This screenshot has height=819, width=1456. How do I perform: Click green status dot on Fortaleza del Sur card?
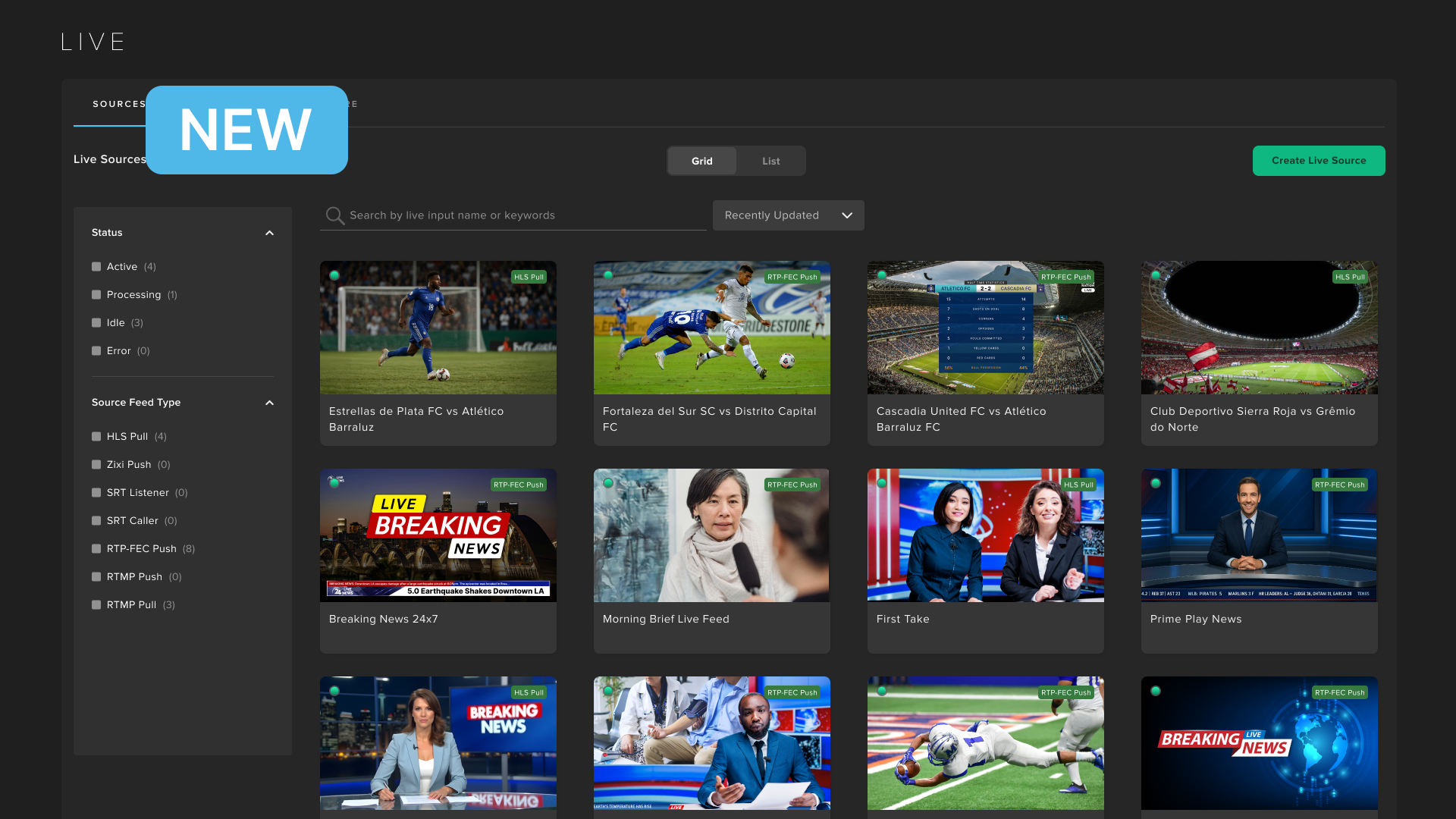pyautogui.click(x=608, y=275)
